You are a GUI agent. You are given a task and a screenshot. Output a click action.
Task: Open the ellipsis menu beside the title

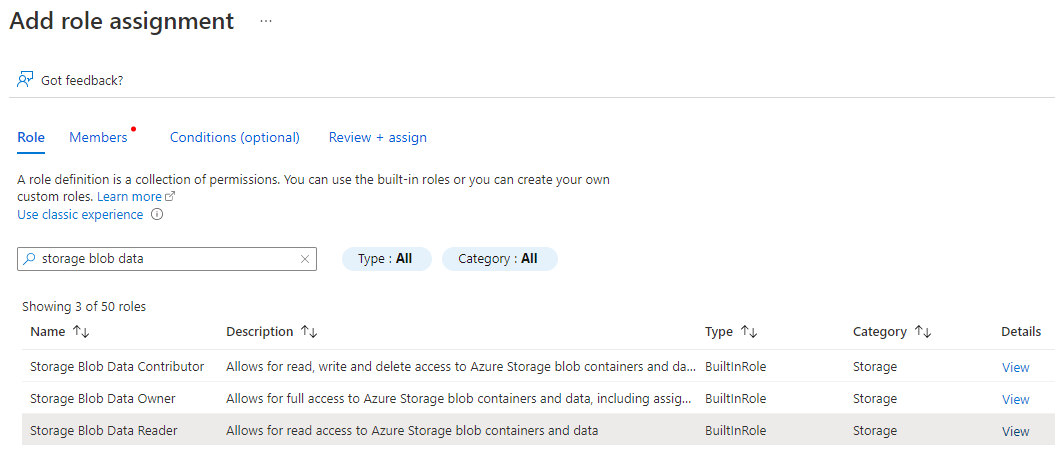[x=266, y=21]
